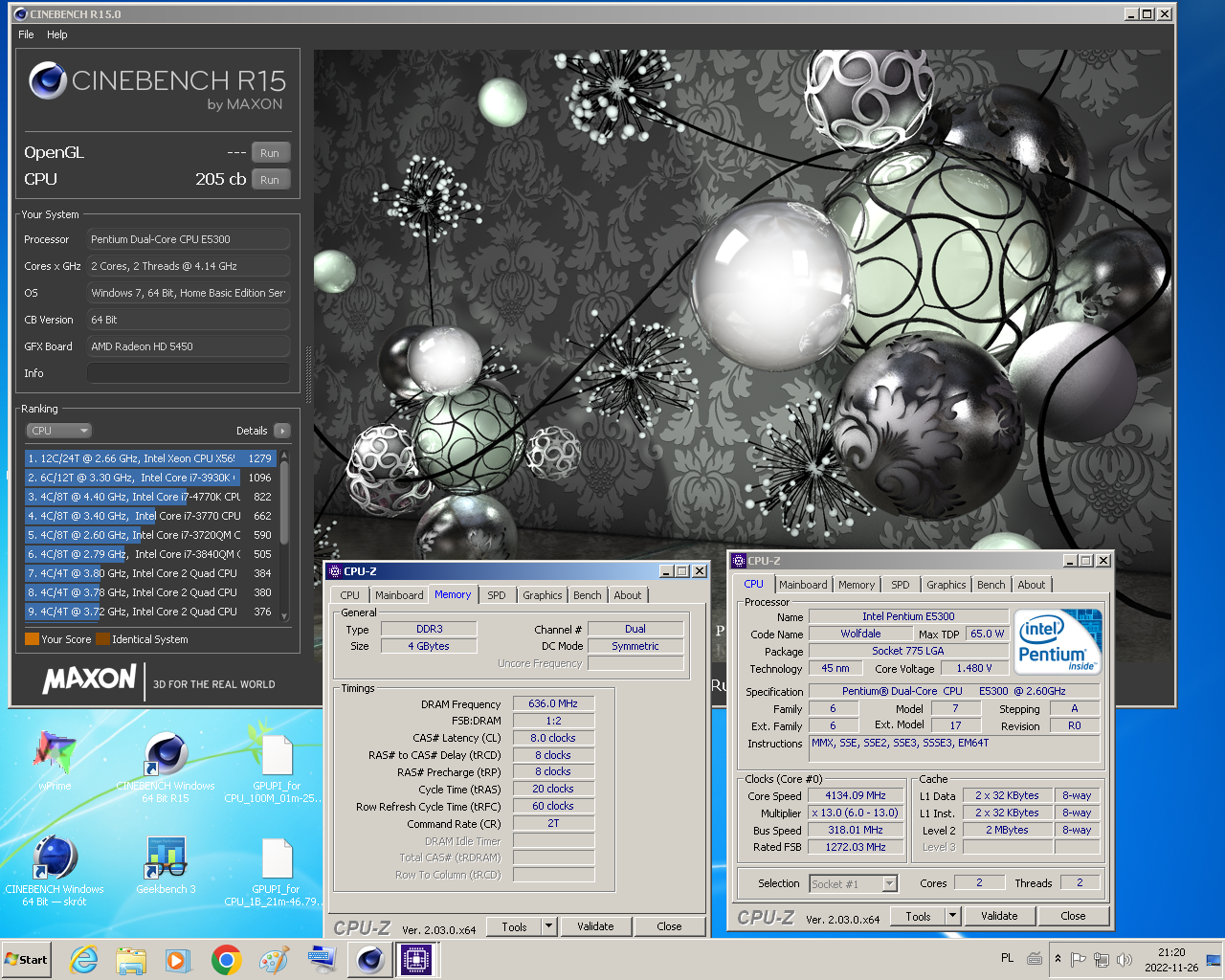Launch Windows Media Player from taskbar
This screenshot has height=980, width=1225.
[178, 960]
